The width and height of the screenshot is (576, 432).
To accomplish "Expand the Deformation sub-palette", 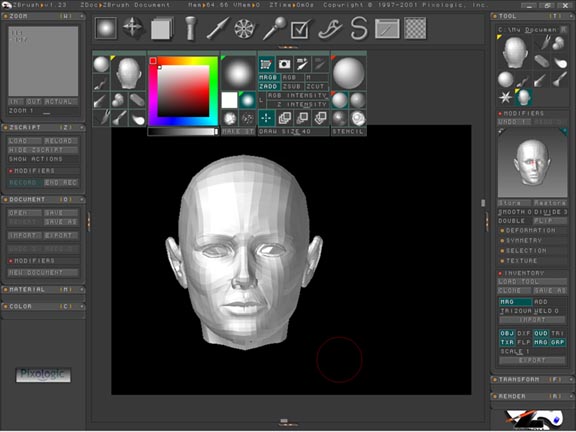I will 531,230.
